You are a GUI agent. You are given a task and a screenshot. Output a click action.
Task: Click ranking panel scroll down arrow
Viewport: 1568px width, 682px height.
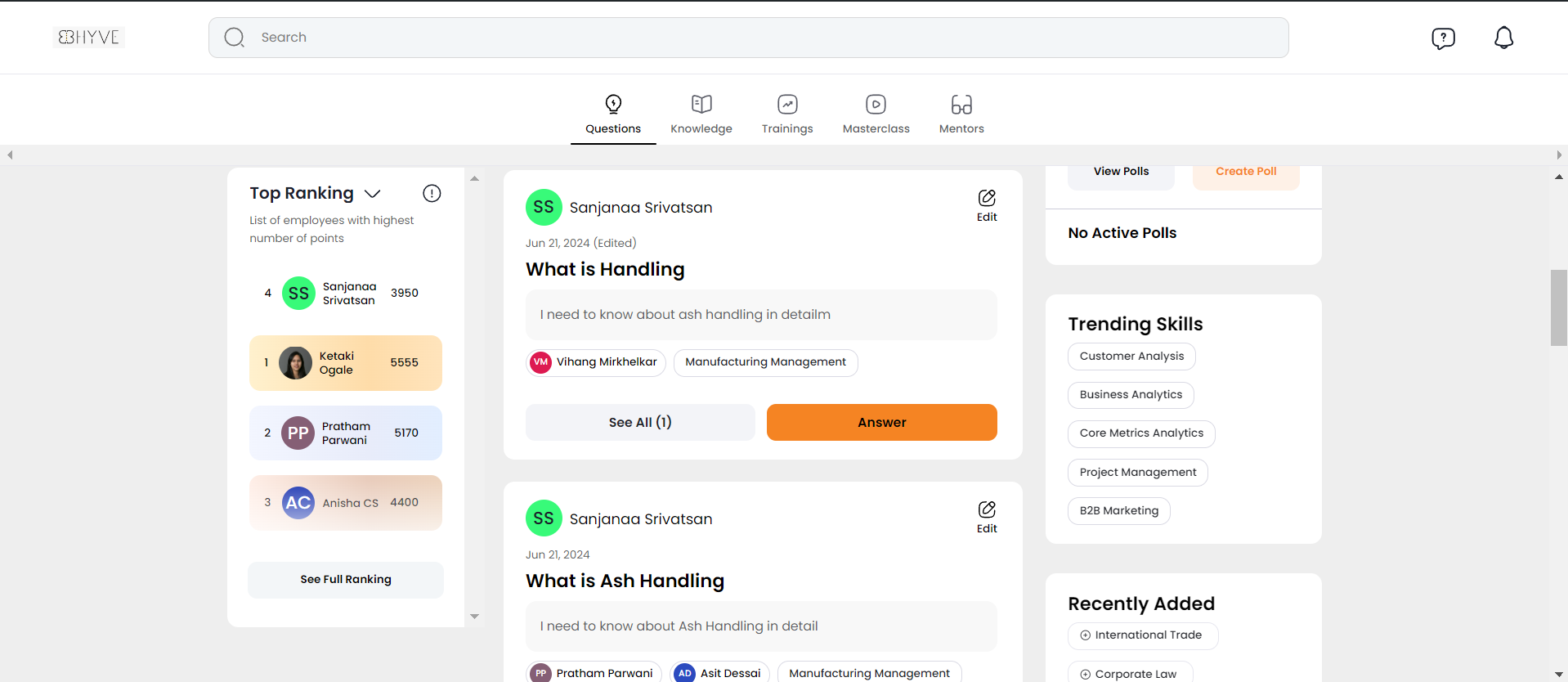click(x=474, y=617)
